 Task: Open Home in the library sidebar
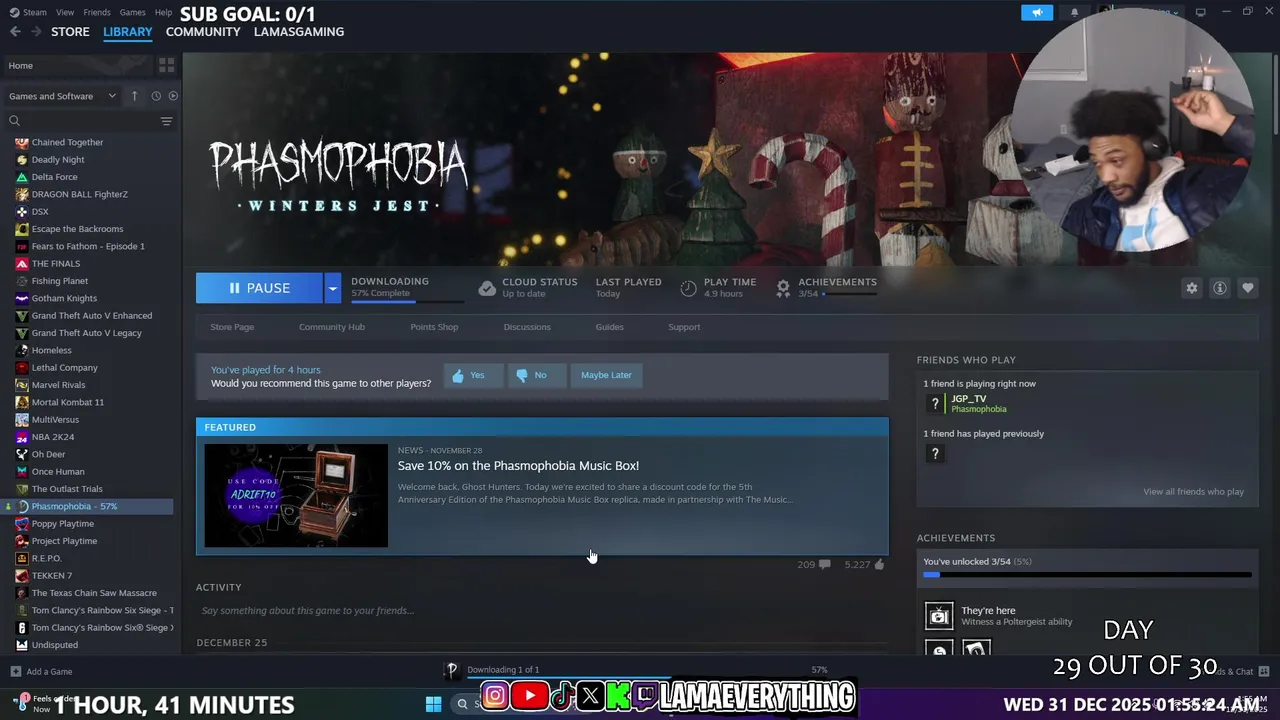click(x=77, y=65)
